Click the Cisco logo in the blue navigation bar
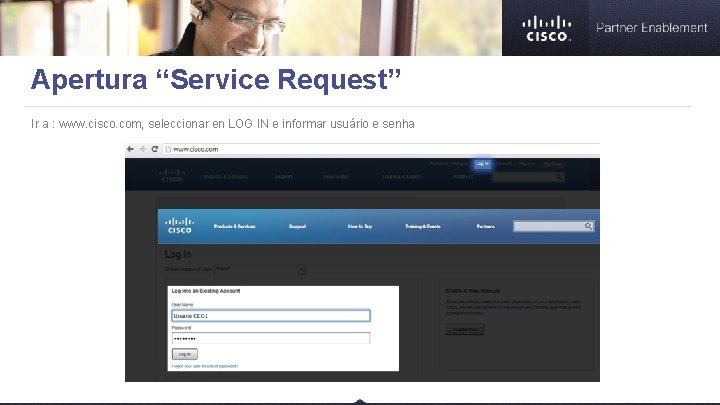This screenshot has width=720, height=405. [x=180, y=225]
